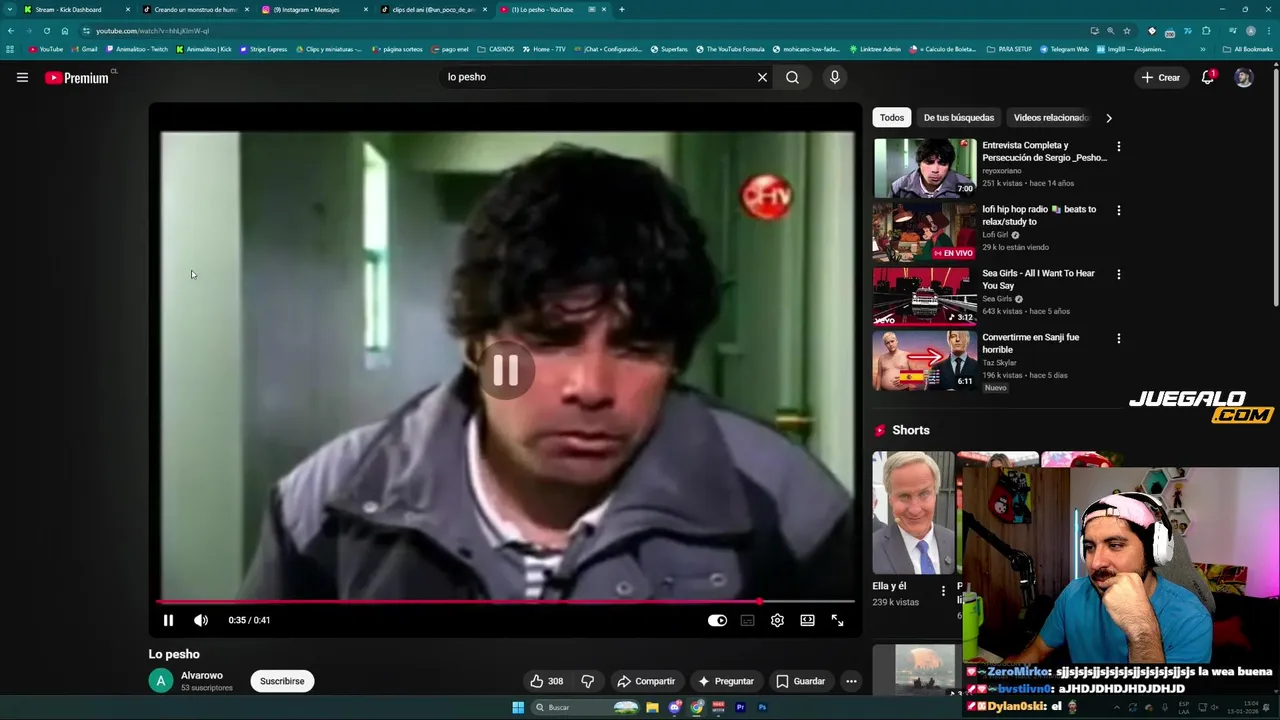Like the video with 308 likes

547,681
